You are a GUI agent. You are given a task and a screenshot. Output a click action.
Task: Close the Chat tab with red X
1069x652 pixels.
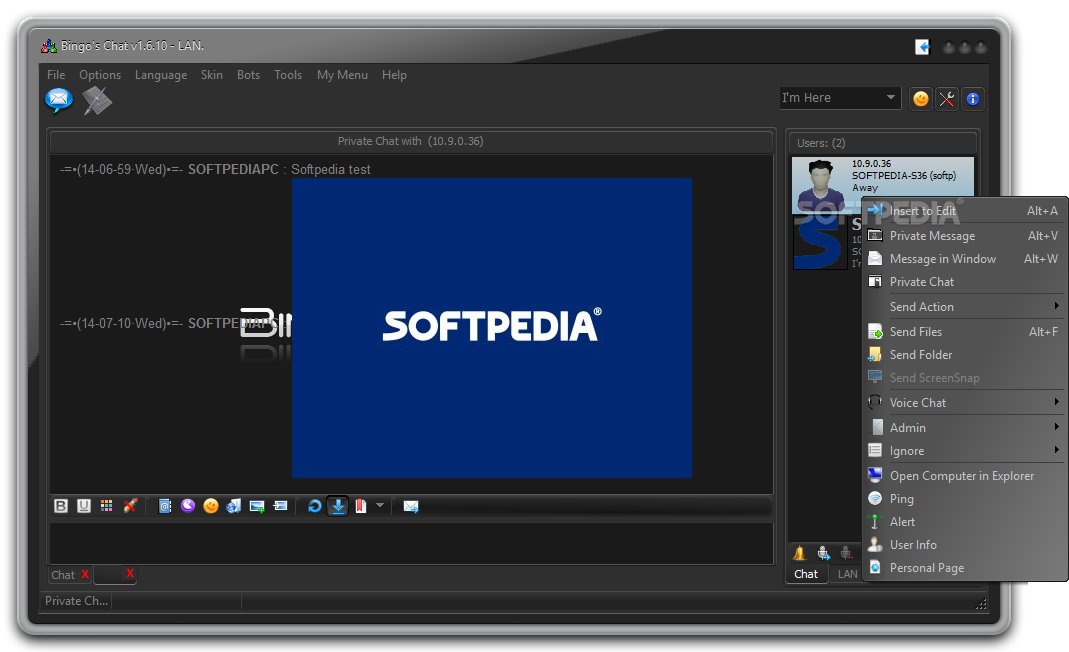85,574
